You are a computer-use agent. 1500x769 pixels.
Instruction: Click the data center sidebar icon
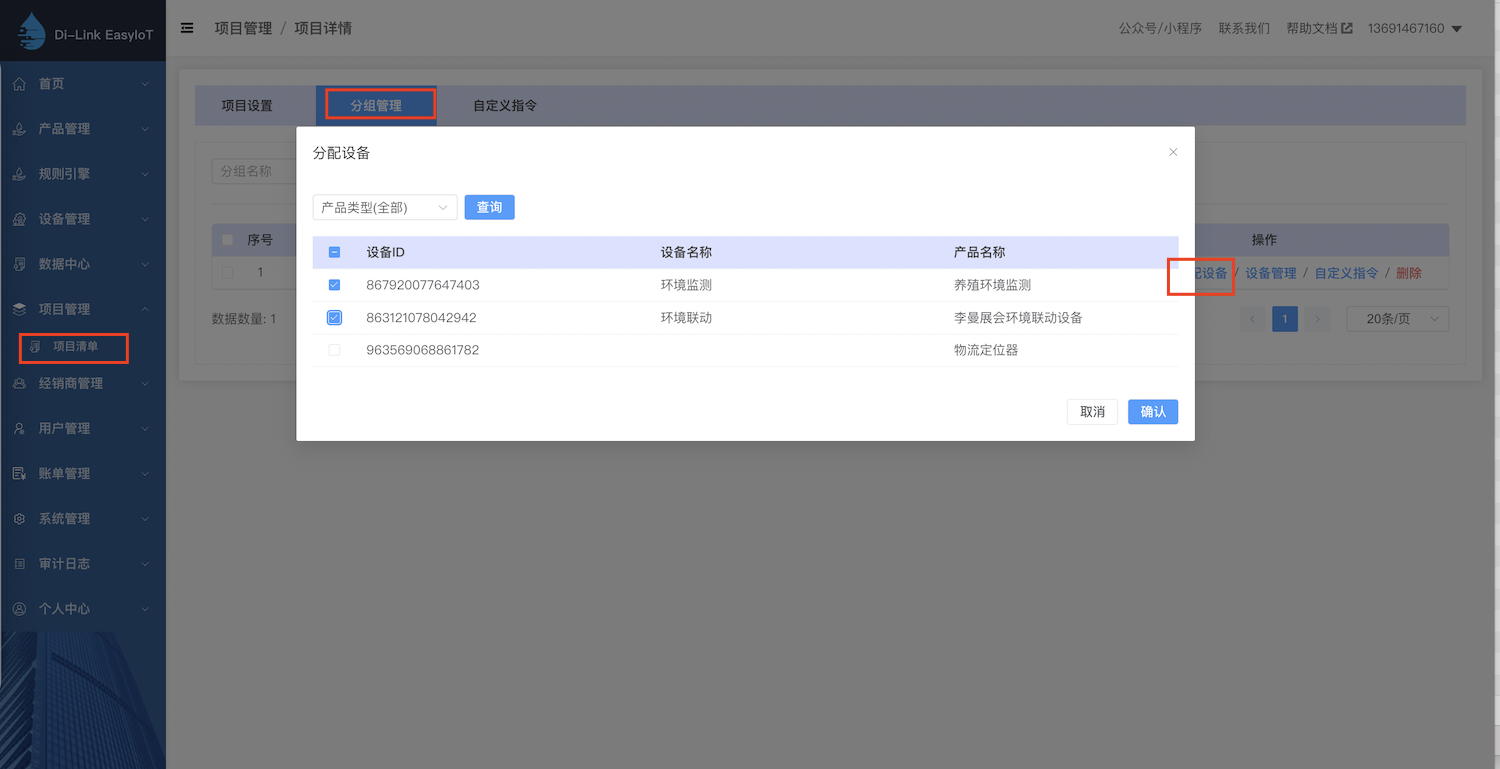point(19,264)
